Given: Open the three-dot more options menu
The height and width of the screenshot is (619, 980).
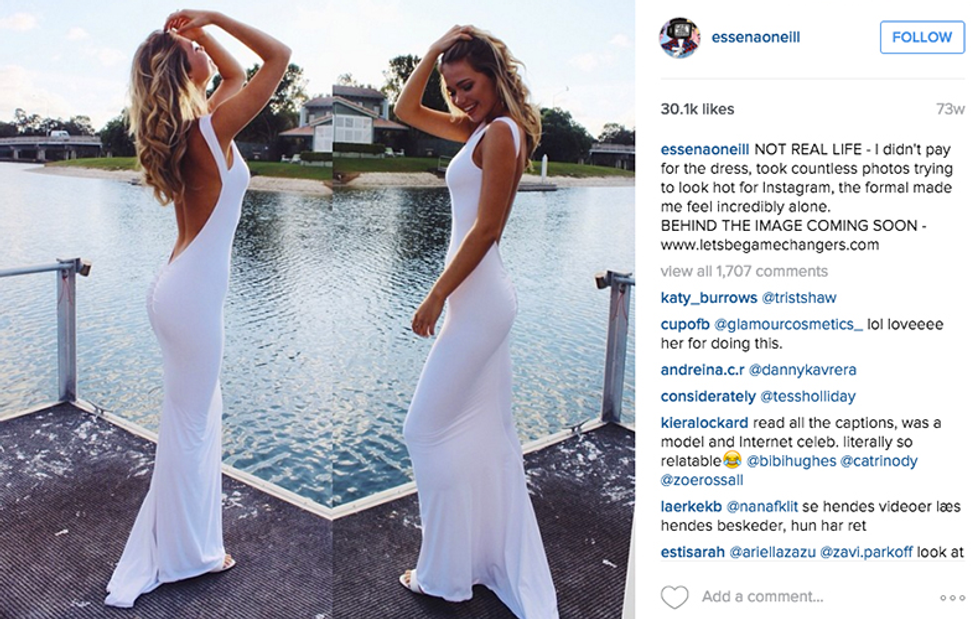Looking at the screenshot, I should [952, 598].
